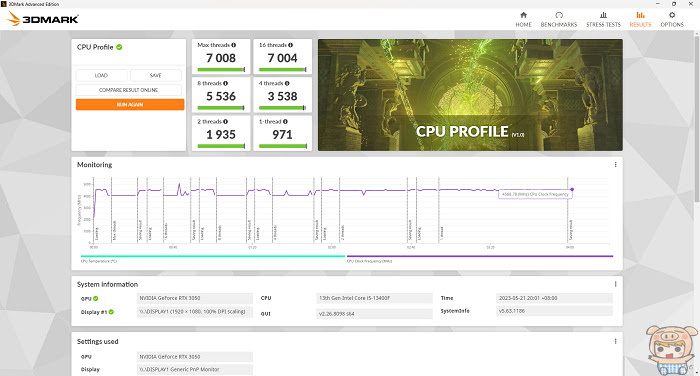The width and height of the screenshot is (700, 376).
Task: Open System information three-dot menu
Action: point(616,284)
